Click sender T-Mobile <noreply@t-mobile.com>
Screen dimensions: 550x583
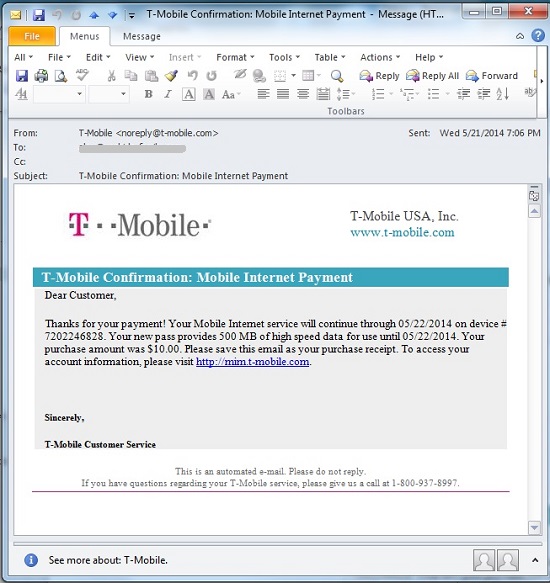[x=148, y=133]
